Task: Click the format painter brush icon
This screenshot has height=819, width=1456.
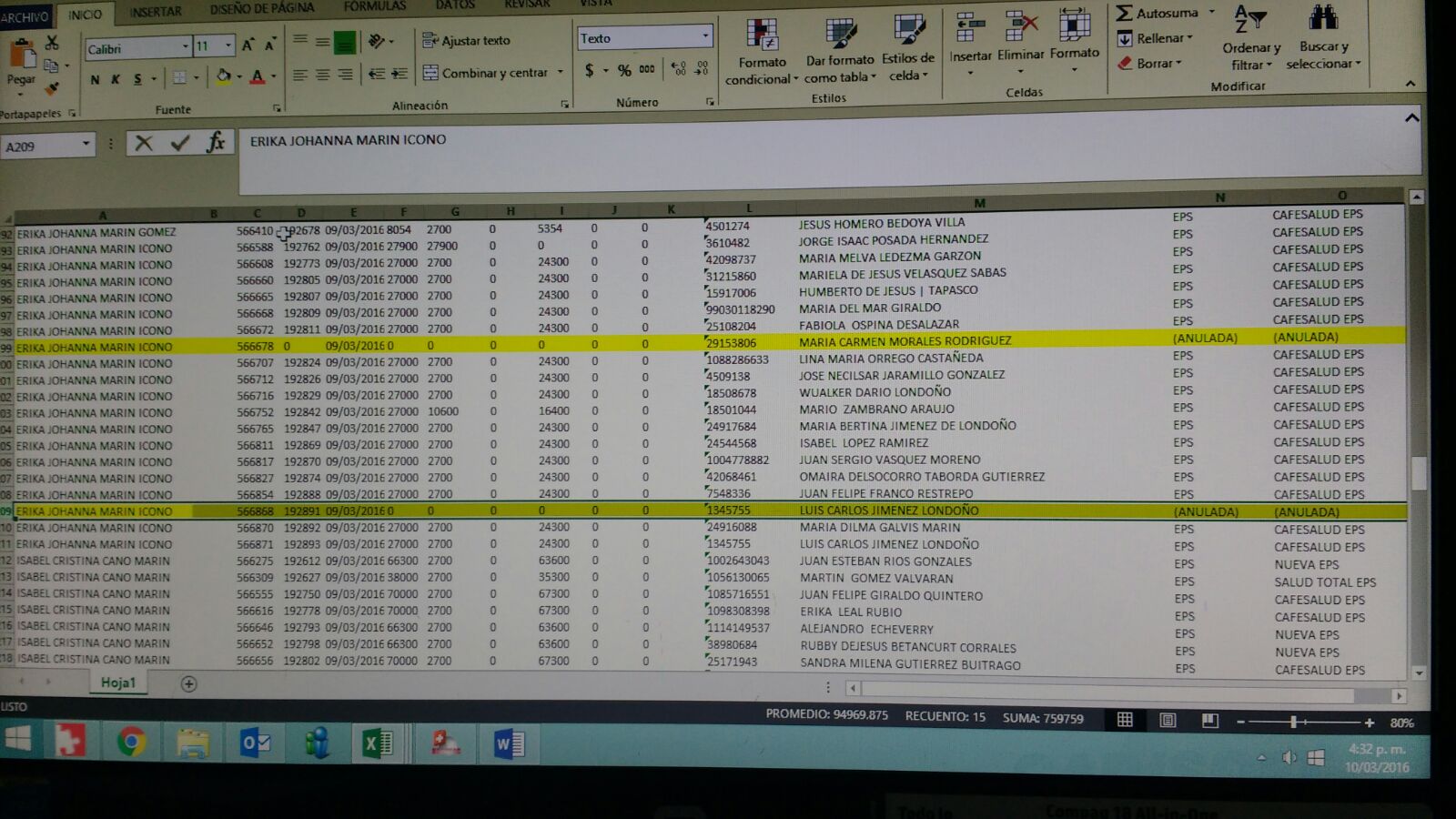Action: (x=52, y=88)
